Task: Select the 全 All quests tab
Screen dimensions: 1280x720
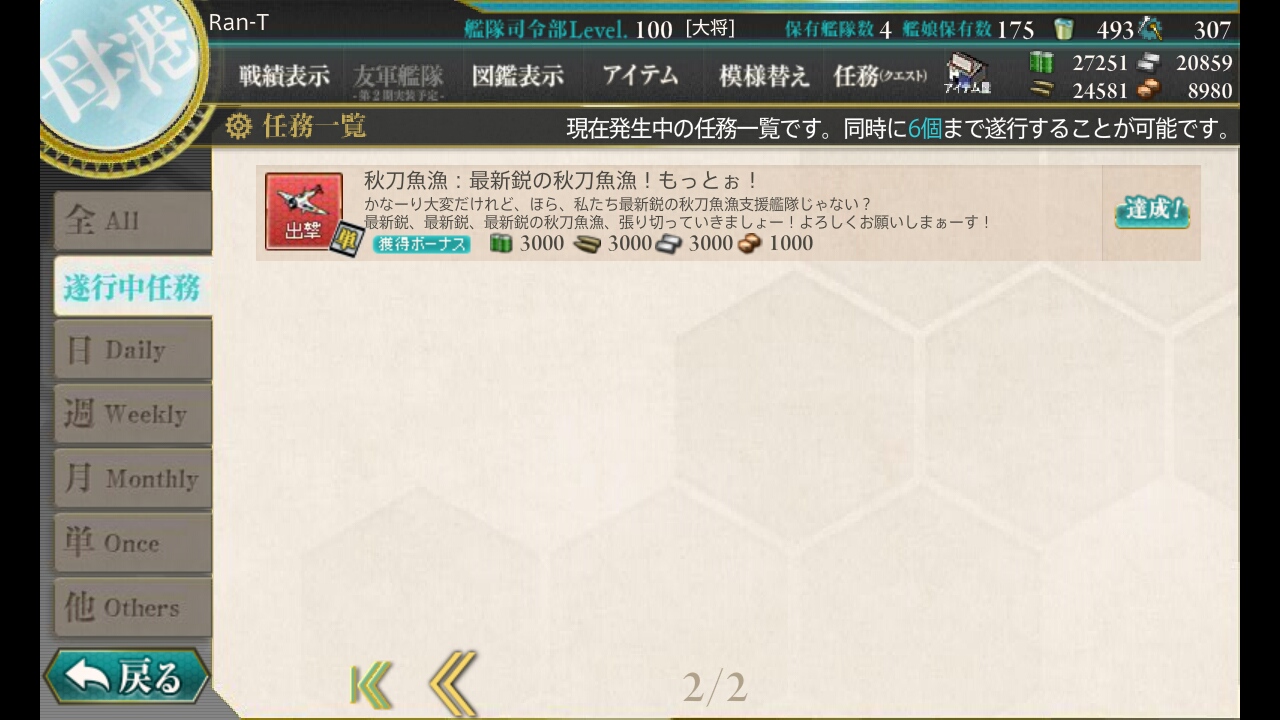Action: [x=132, y=221]
